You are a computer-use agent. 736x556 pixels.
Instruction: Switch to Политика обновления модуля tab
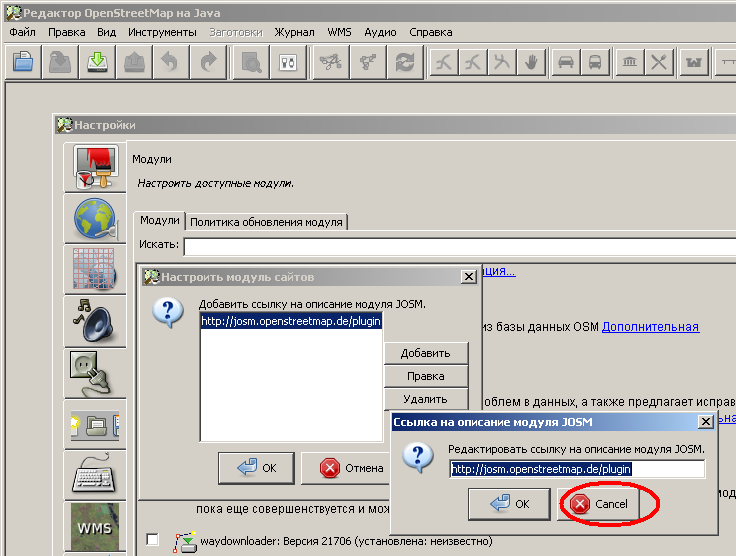pos(266,222)
